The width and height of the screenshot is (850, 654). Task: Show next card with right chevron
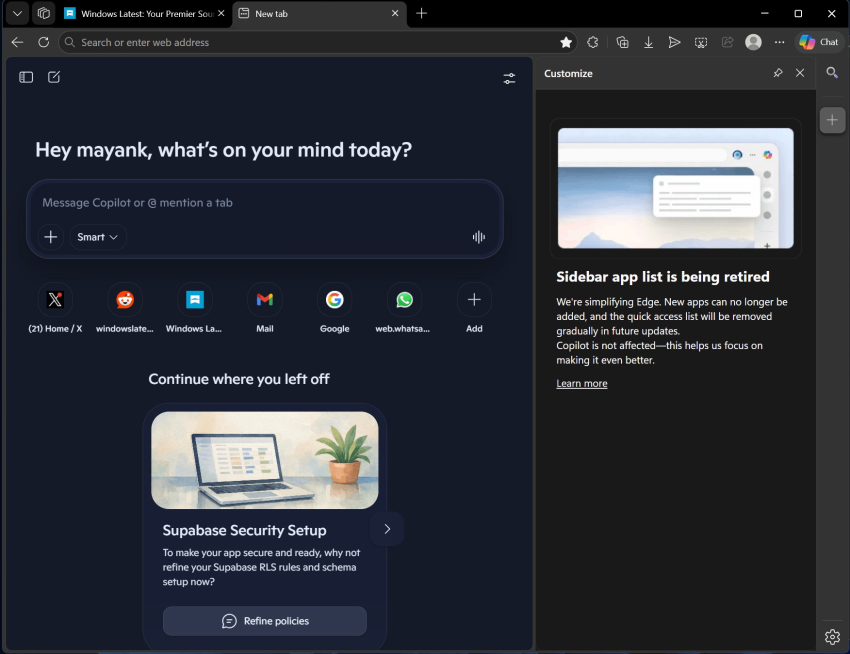tap(387, 529)
